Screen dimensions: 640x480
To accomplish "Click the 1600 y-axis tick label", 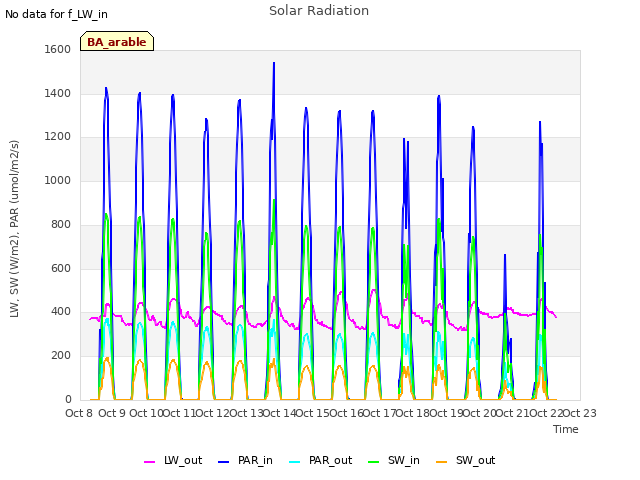I will (x=58, y=49).
